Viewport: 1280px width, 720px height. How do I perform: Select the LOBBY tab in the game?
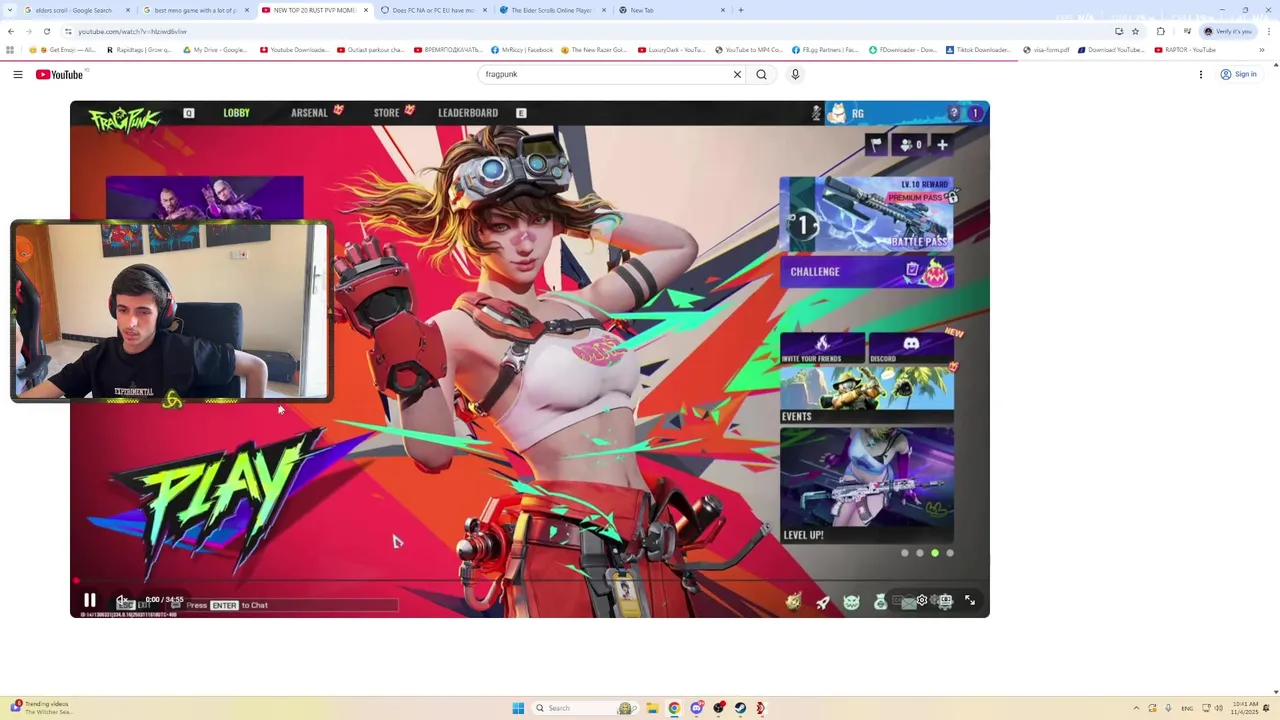pos(236,113)
